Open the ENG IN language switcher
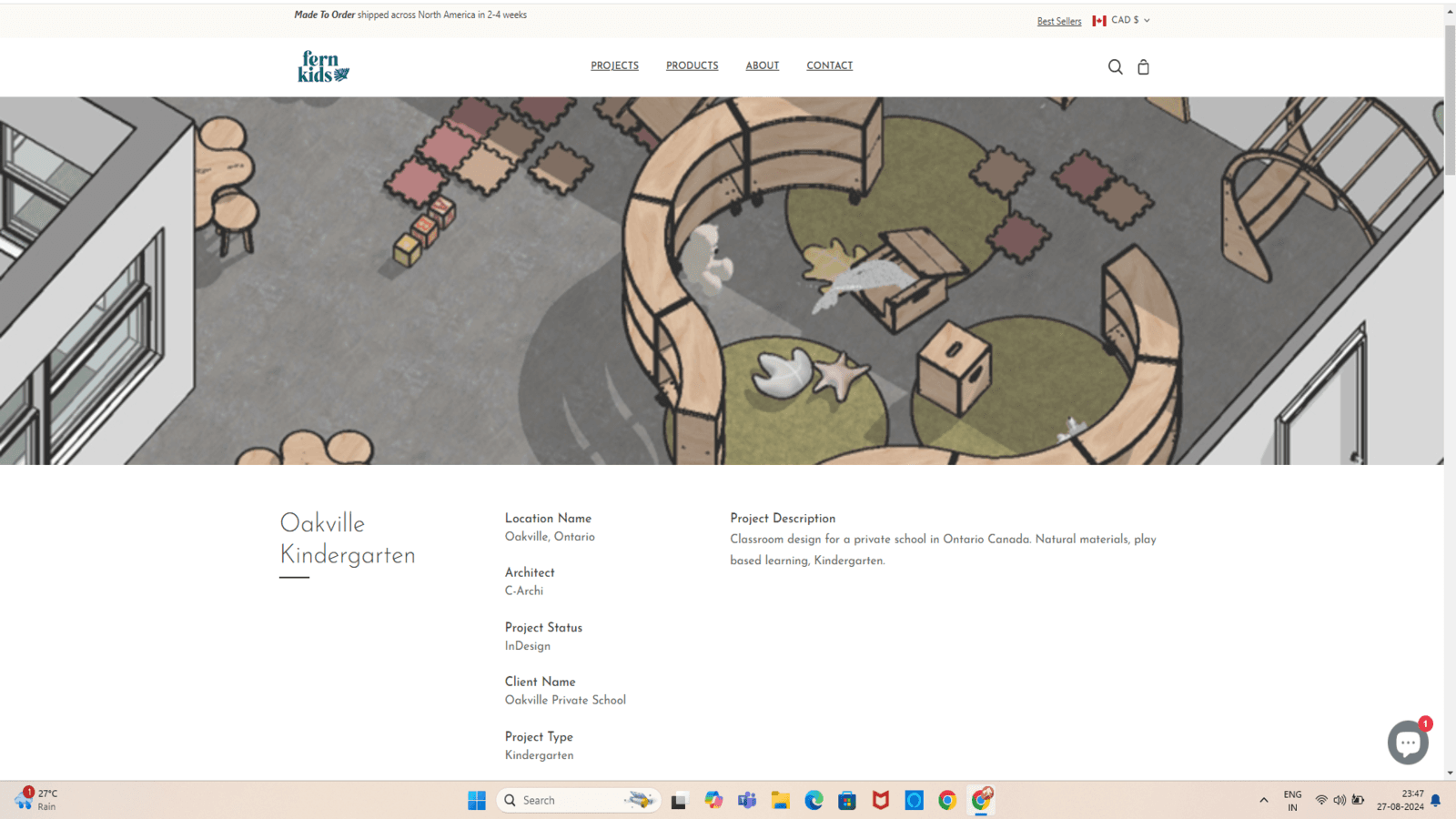The image size is (1456, 819). [x=1292, y=800]
